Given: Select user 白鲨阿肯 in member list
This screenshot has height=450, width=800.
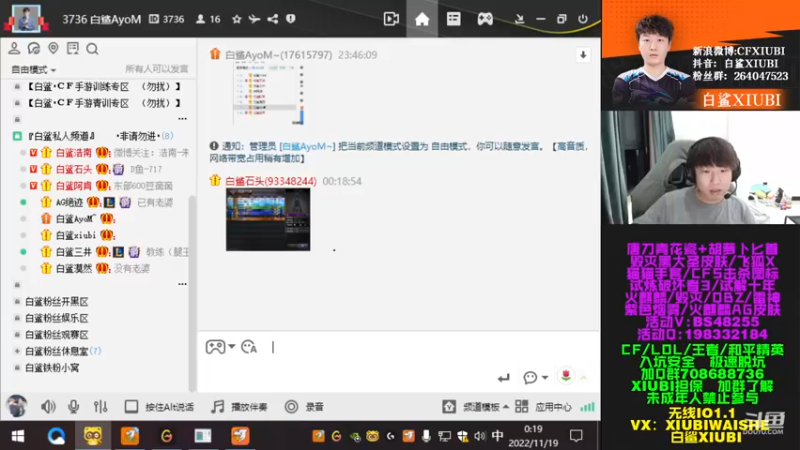Looking at the screenshot, I should click(x=74, y=186).
